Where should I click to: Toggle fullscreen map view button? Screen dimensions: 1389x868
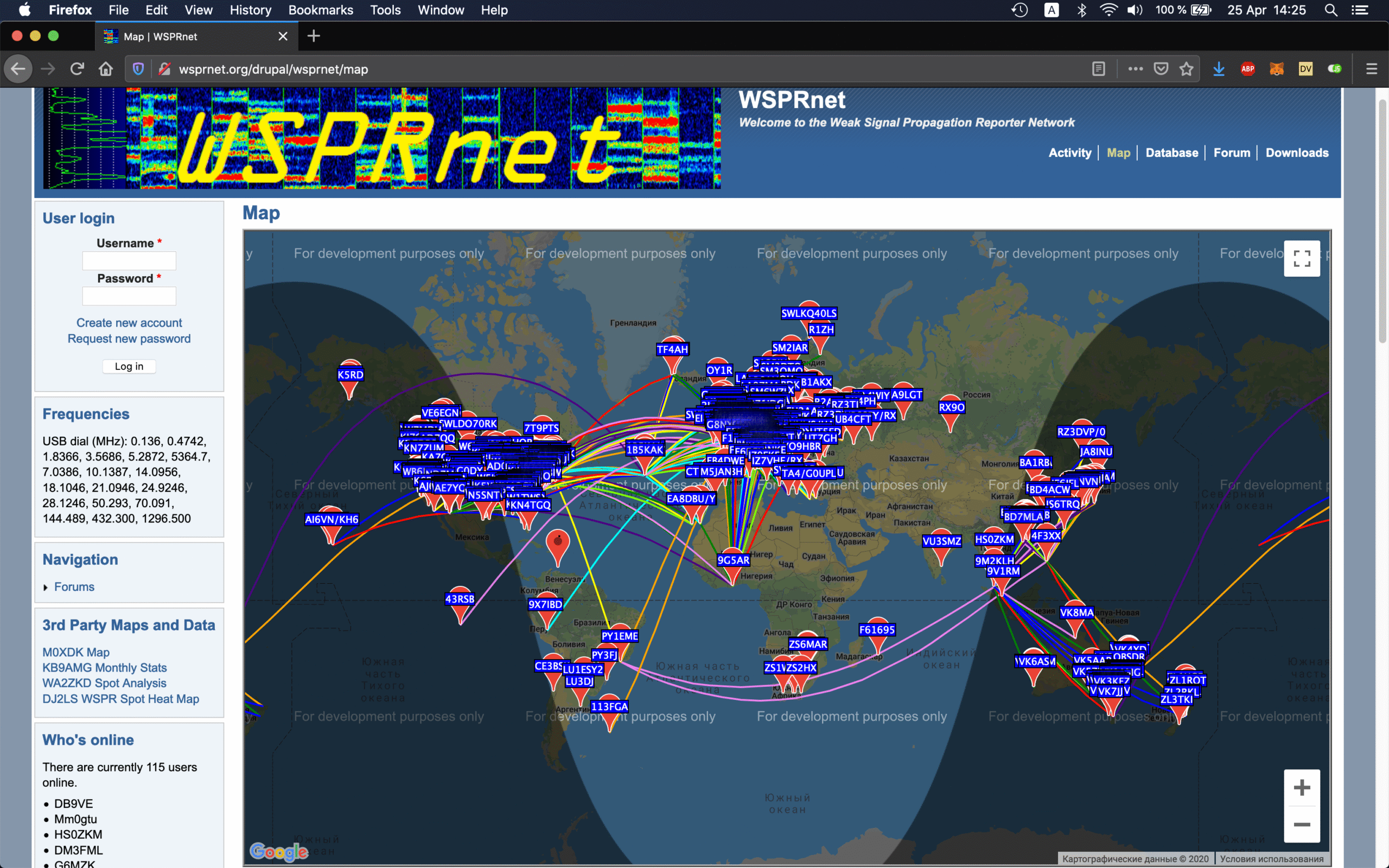tap(1302, 258)
